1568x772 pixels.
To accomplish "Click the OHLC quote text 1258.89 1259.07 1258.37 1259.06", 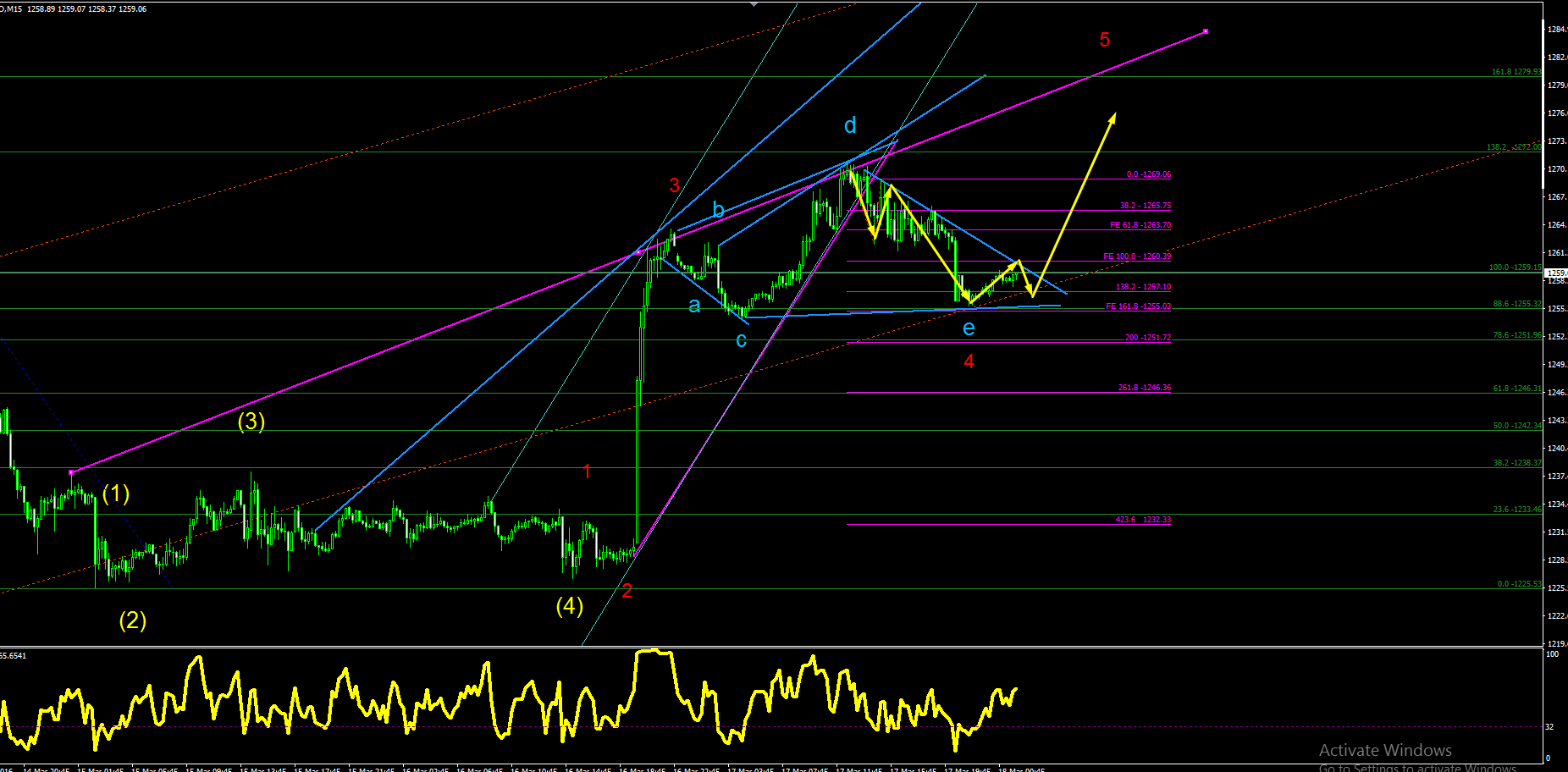I will tap(87, 9).
